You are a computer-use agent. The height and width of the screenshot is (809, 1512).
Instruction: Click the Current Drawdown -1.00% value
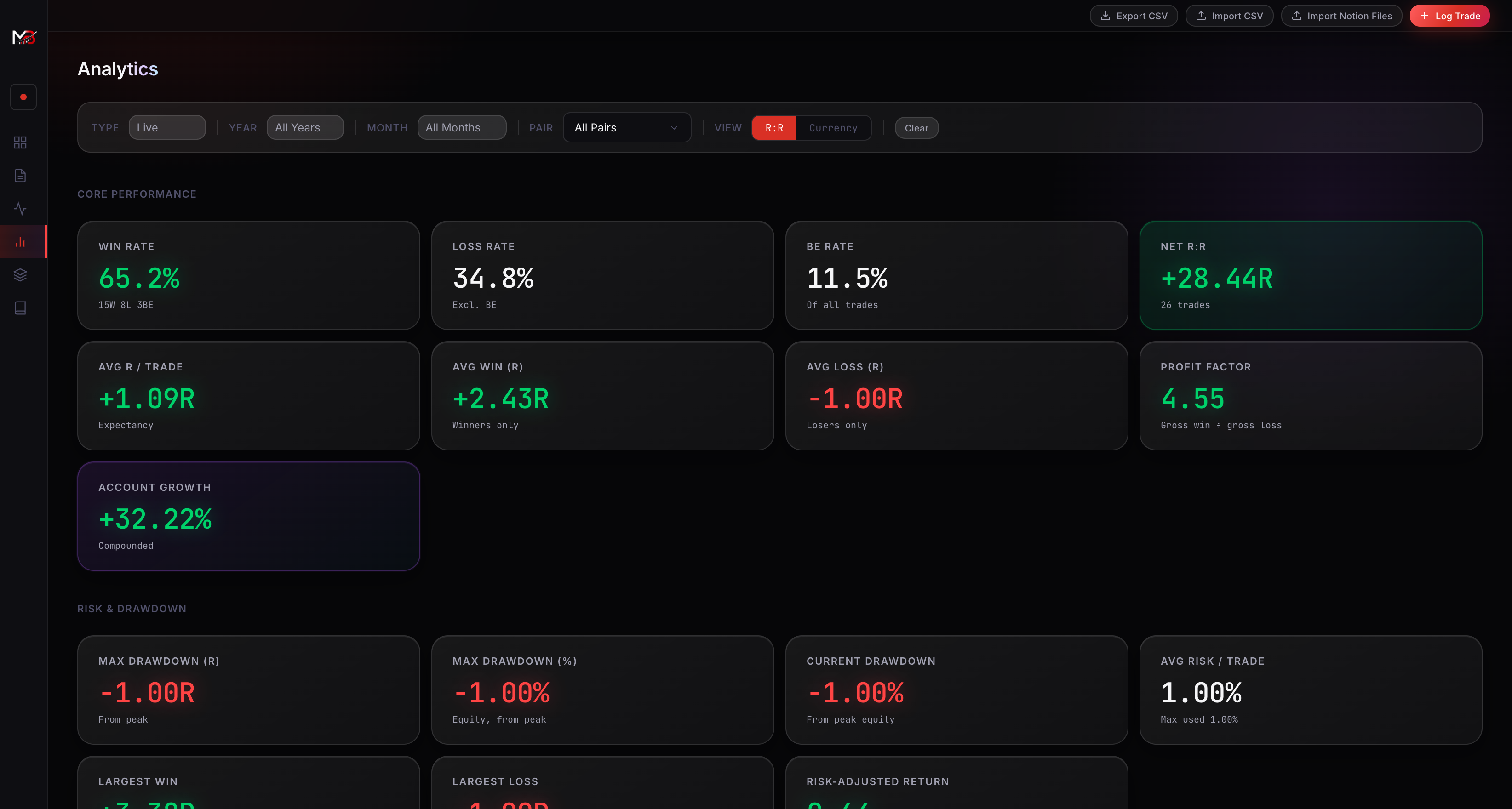click(x=855, y=693)
